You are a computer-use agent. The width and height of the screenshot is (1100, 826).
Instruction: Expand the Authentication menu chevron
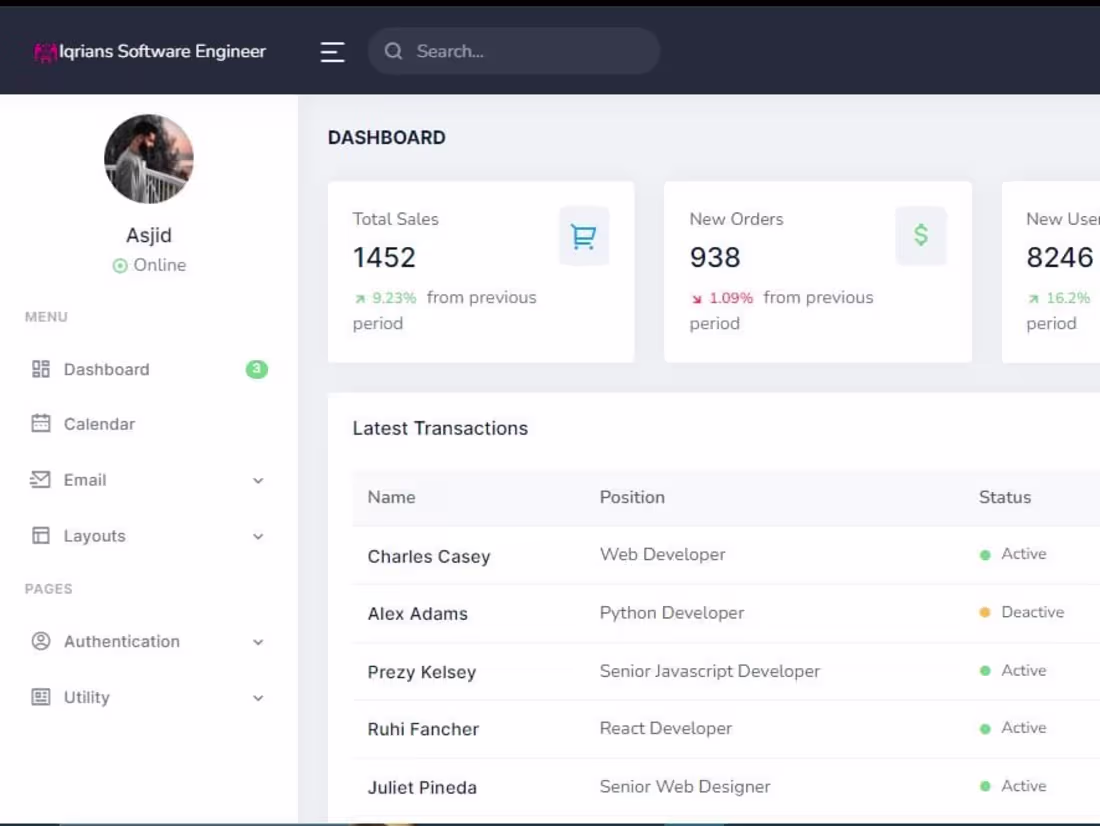pyautogui.click(x=259, y=642)
